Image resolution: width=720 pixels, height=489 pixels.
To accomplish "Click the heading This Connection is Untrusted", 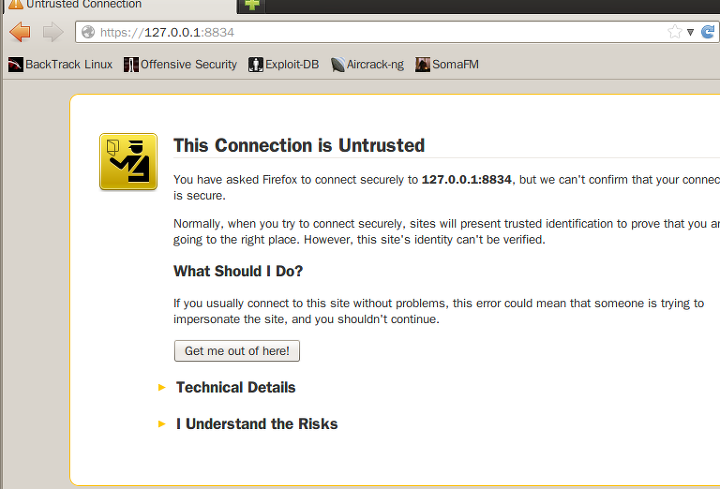I will click(x=299, y=146).
